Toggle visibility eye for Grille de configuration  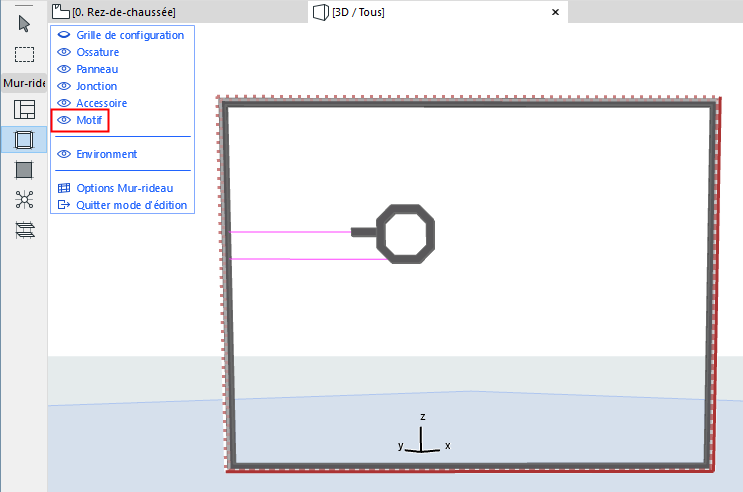64,35
